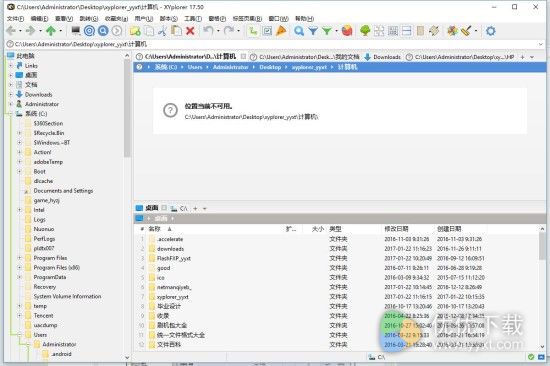
Task: Open Find Files magnifier icon
Action: 299,31
